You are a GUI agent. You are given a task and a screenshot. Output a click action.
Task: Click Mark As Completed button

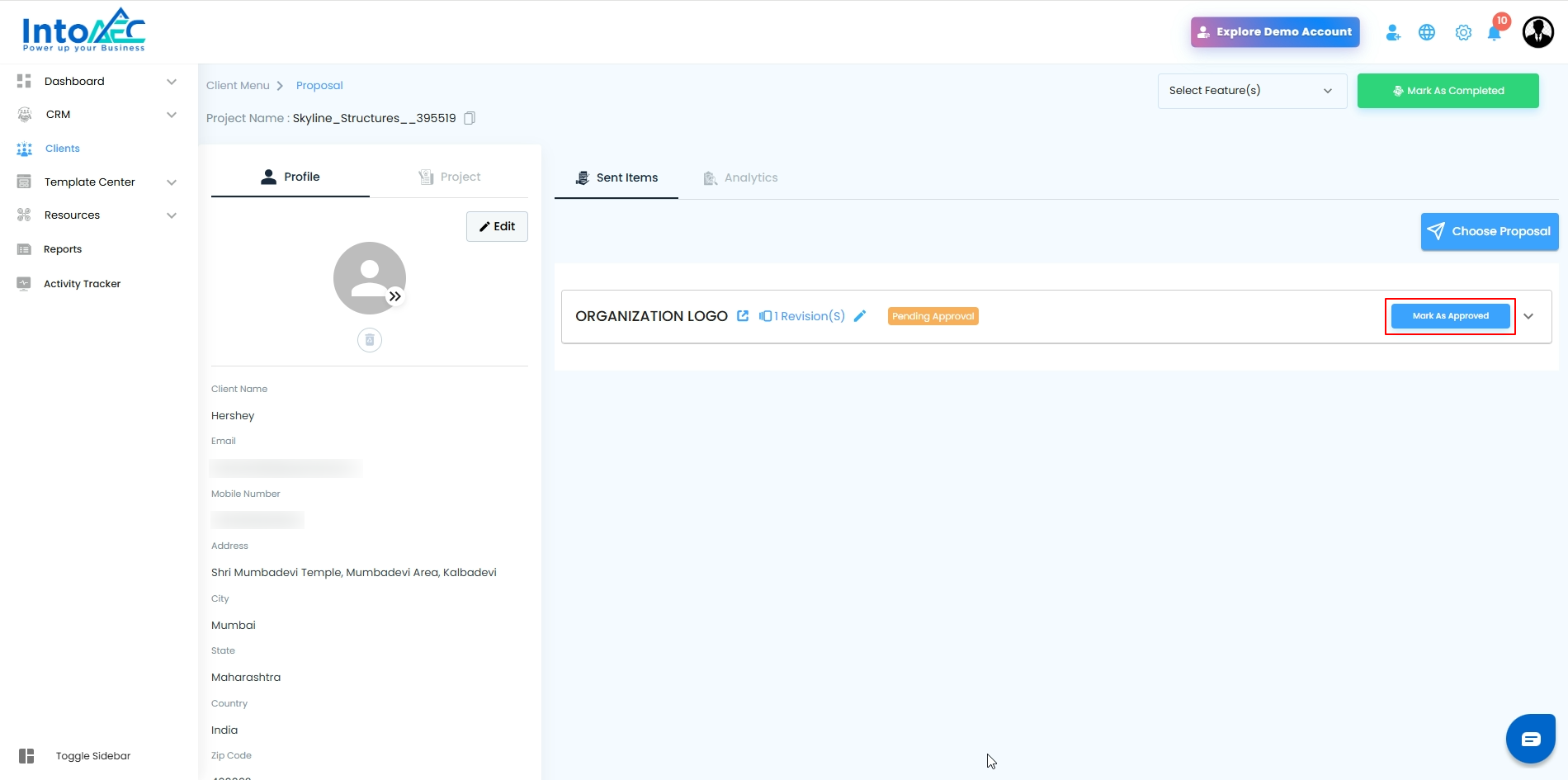(x=1448, y=91)
